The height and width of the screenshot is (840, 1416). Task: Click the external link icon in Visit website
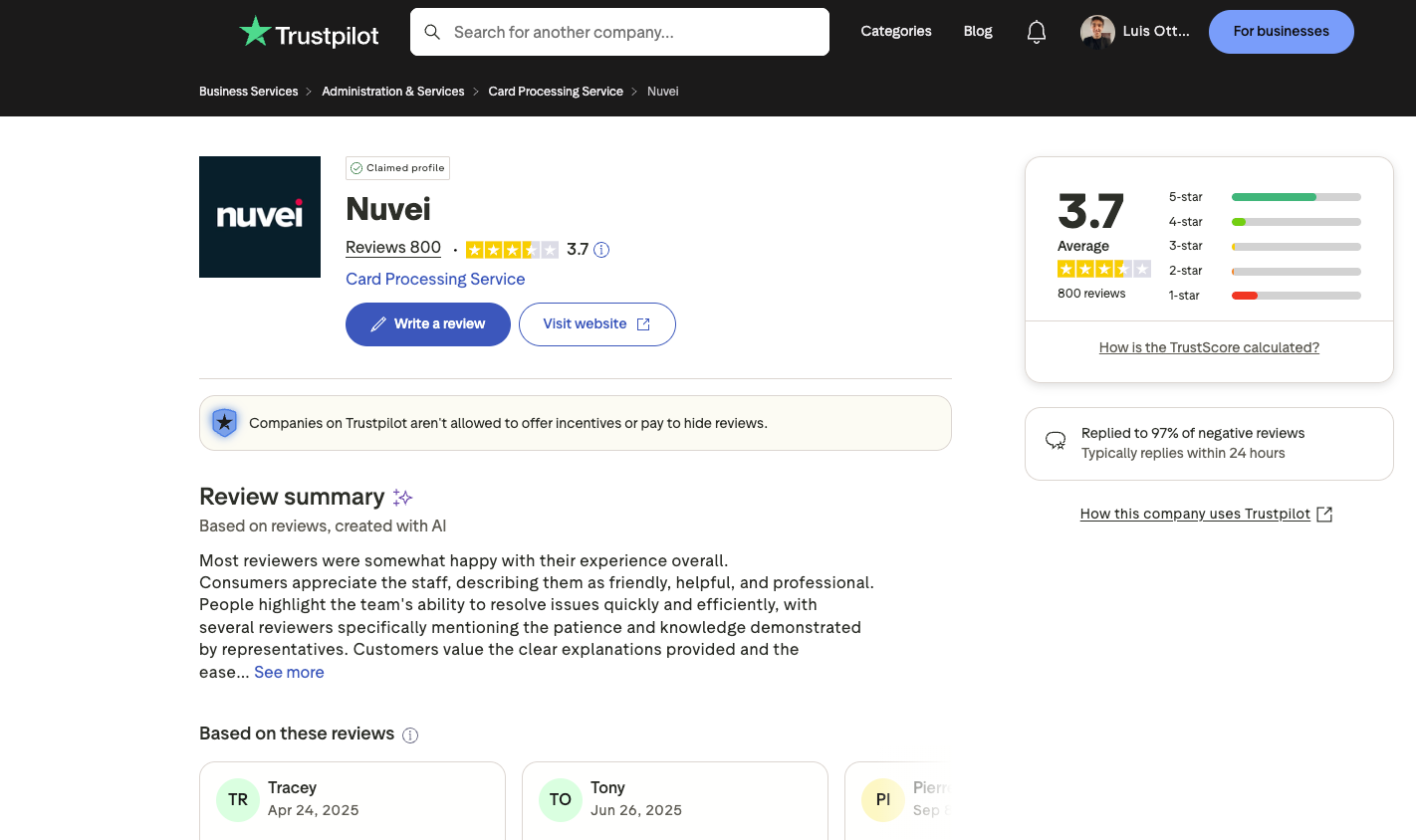tap(643, 324)
